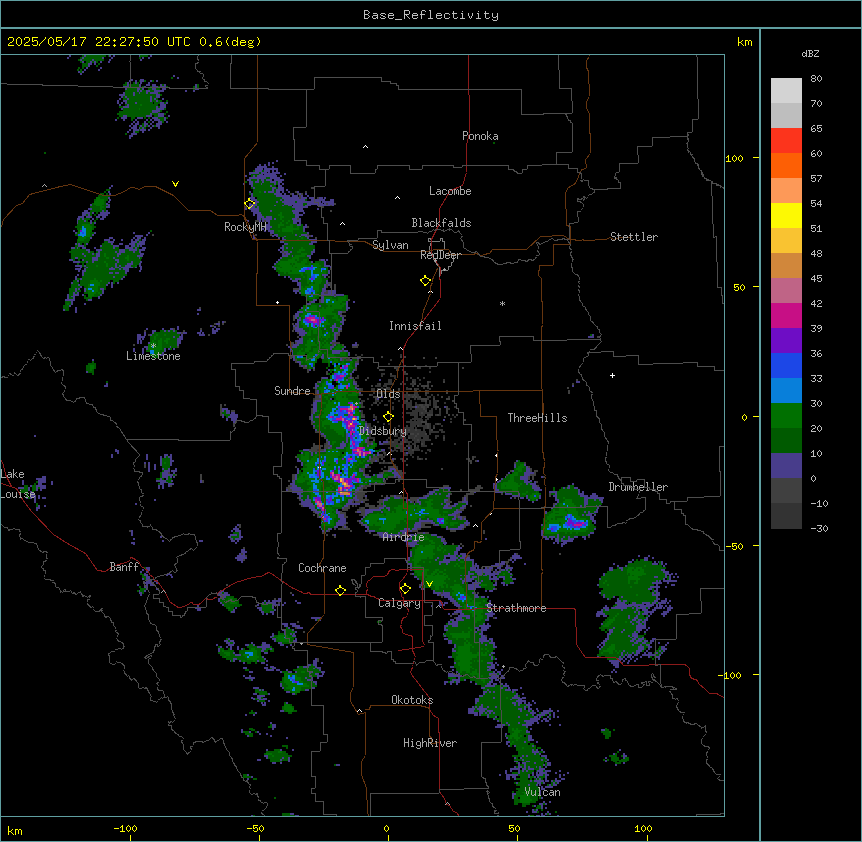Click the white plus marker north of Drumheller

(x=612, y=375)
